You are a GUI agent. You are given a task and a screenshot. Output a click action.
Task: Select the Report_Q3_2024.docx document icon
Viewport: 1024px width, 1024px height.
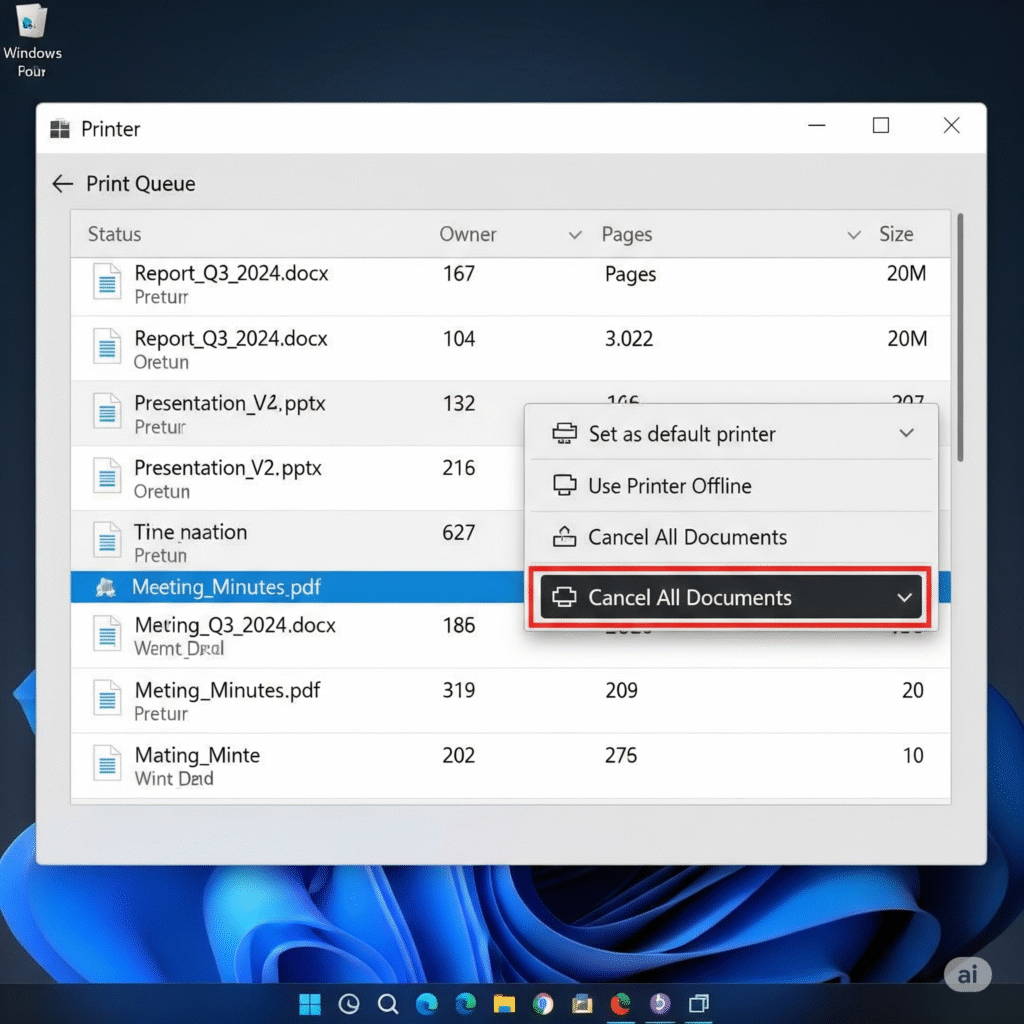point(106,283)
